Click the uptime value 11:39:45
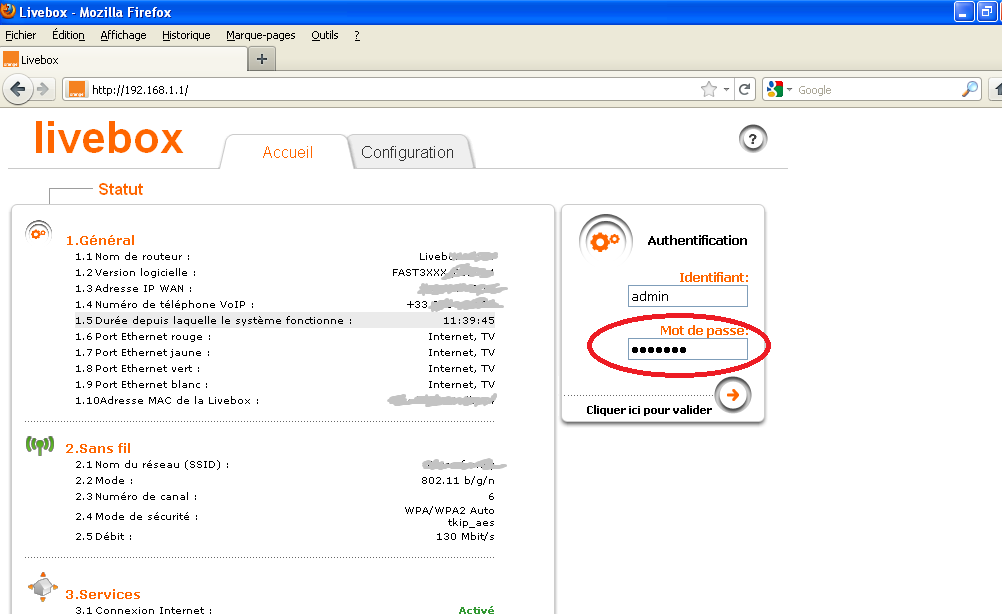The image size is (1002, 614). tap(468, 321)
